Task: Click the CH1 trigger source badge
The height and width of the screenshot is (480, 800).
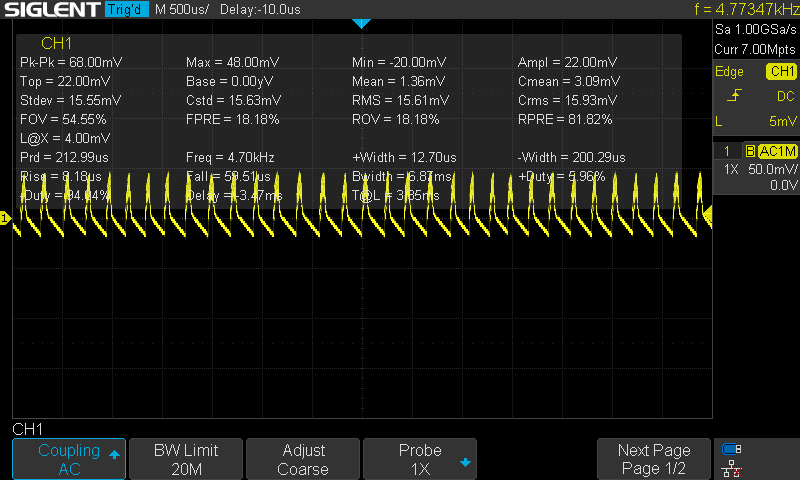Action: tap(782, 71)
